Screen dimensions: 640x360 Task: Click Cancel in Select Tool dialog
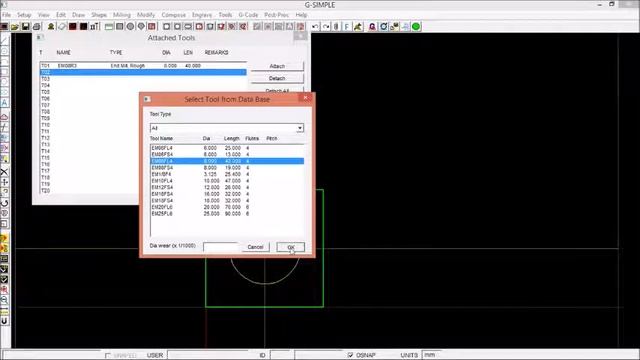coord(255,247)
